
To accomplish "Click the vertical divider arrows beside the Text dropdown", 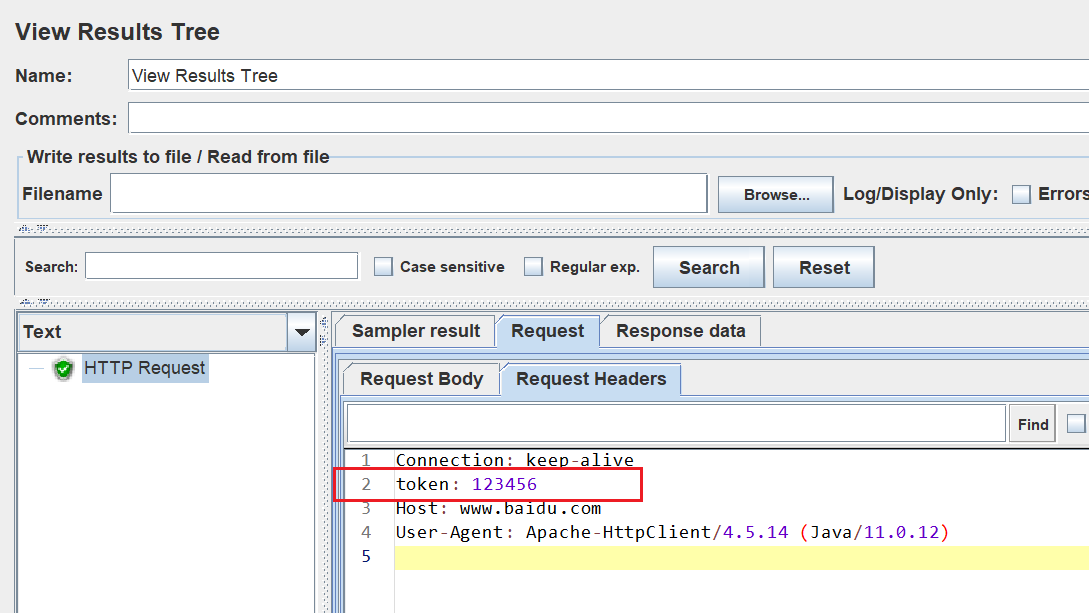I will point(324,331).
